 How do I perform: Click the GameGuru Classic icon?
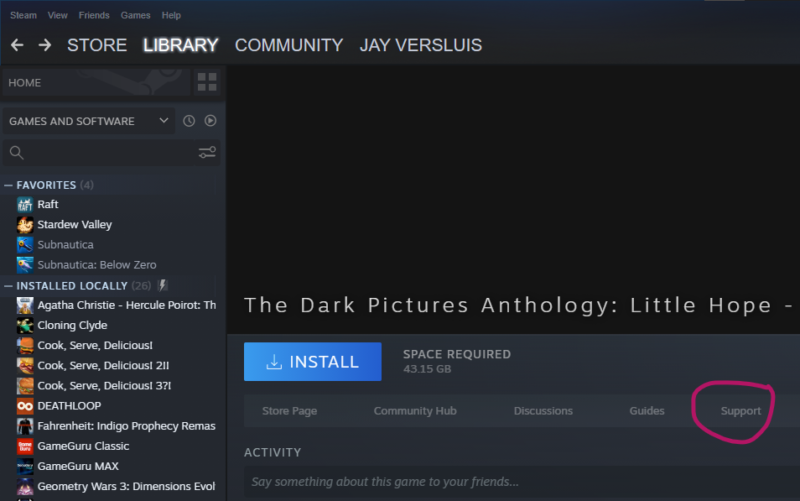25,446
